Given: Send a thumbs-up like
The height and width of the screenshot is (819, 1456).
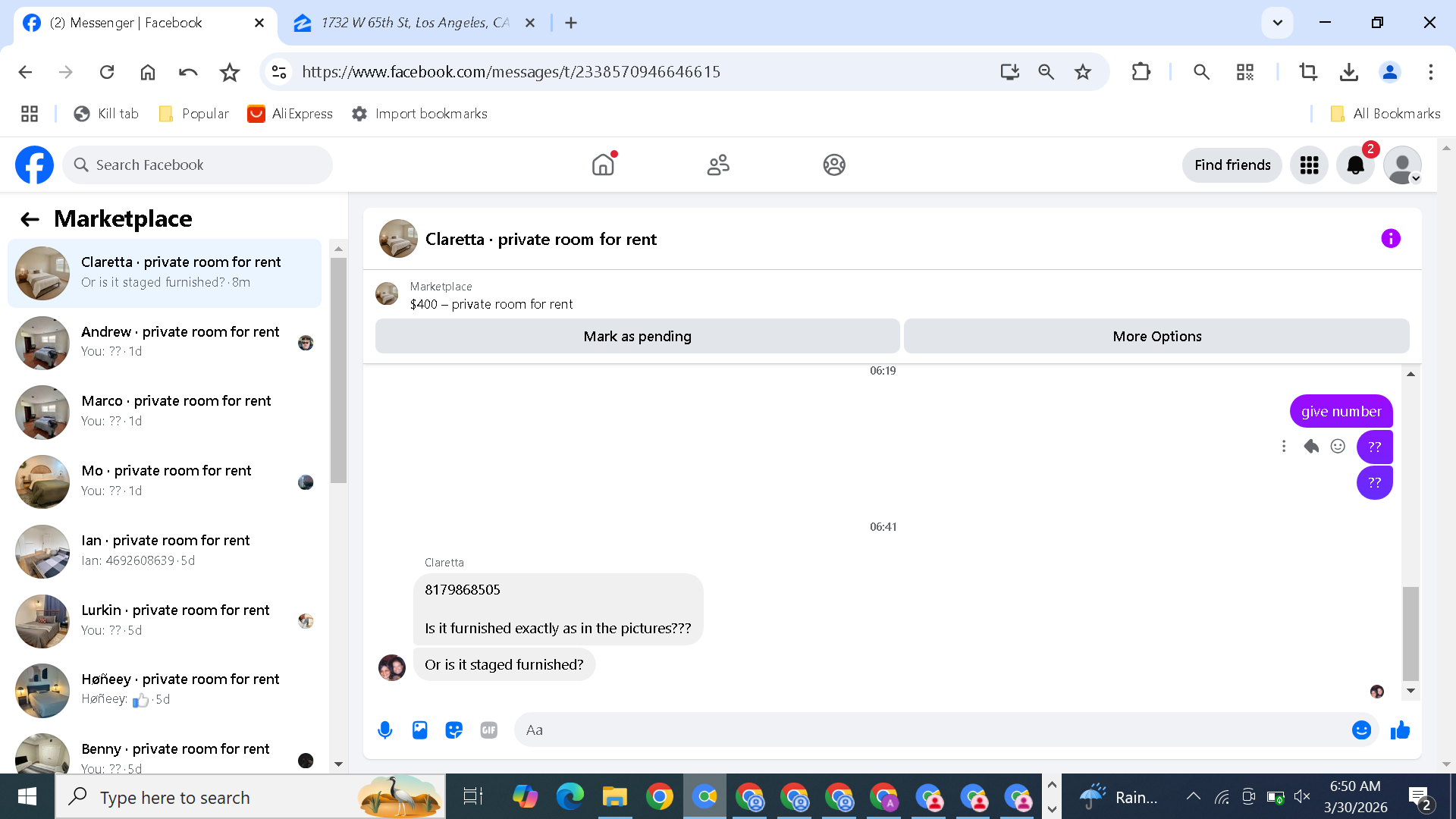Looking at the screenshot, I should point(1400,730).
